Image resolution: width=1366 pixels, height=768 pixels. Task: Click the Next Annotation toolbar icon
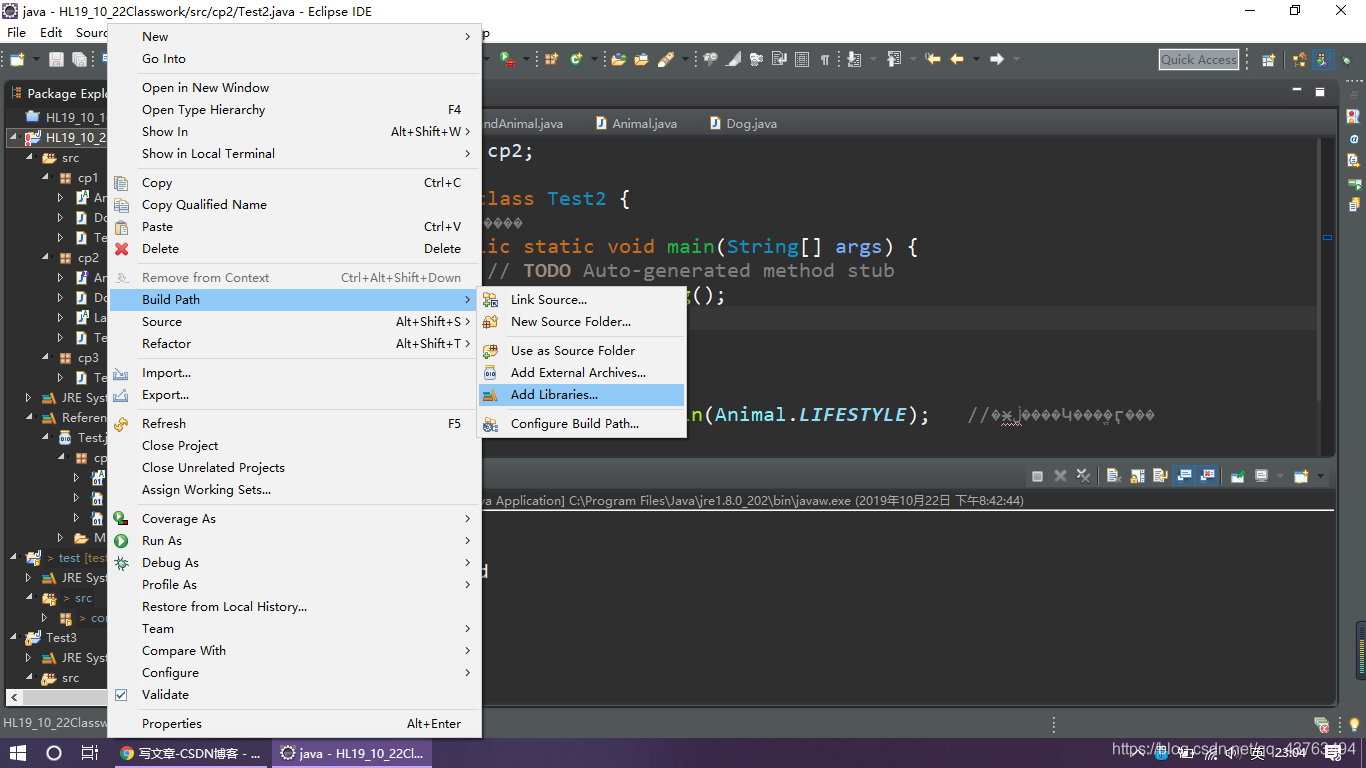click(x=853, y=59)
